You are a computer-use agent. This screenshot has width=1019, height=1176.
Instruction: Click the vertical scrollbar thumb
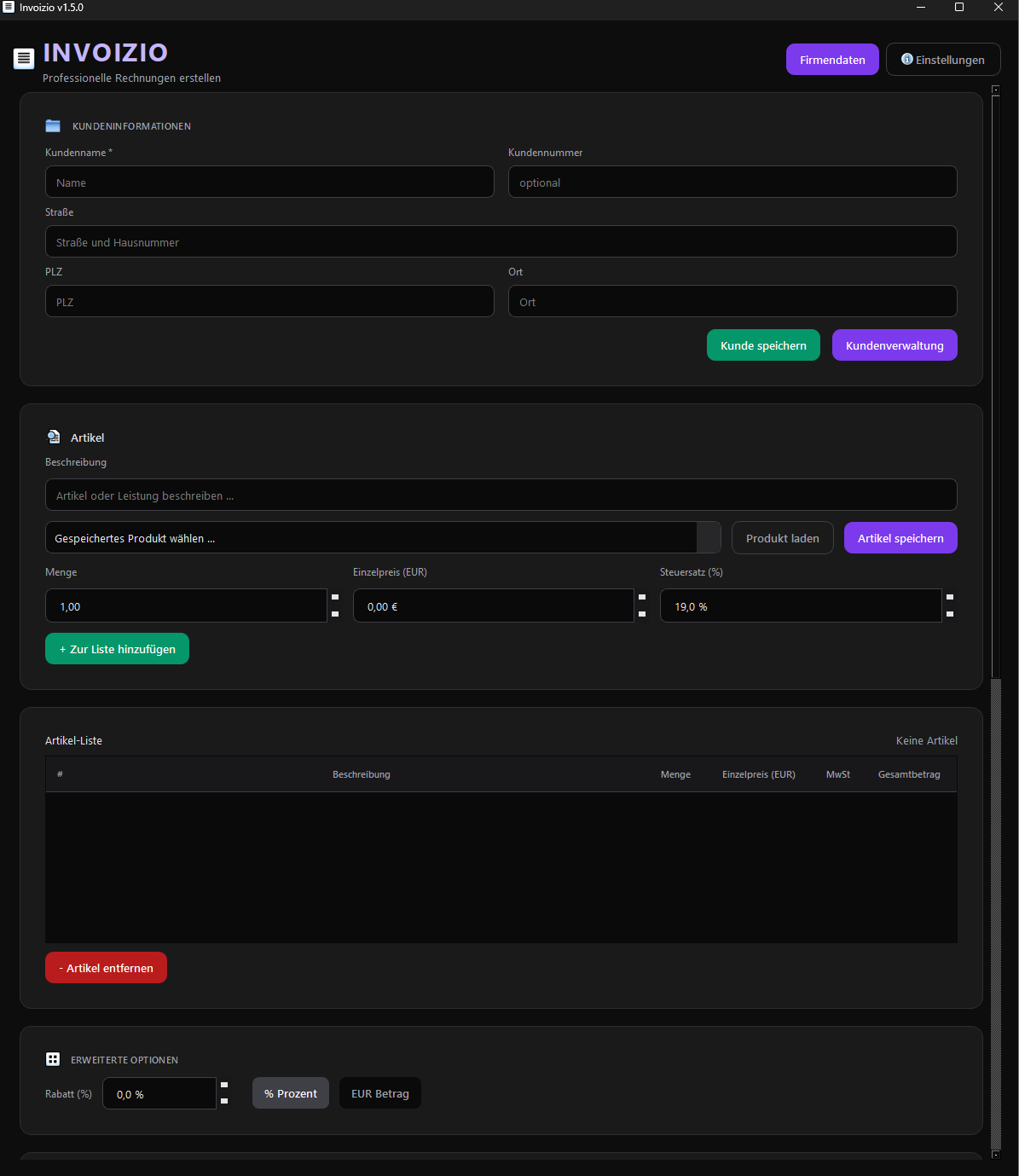click(995, 385)
